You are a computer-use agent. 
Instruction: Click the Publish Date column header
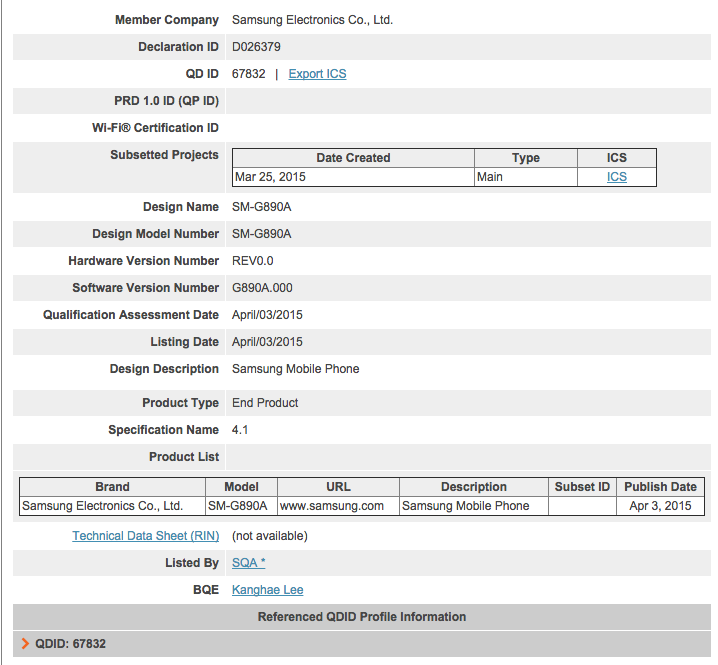tap(660, 487)
